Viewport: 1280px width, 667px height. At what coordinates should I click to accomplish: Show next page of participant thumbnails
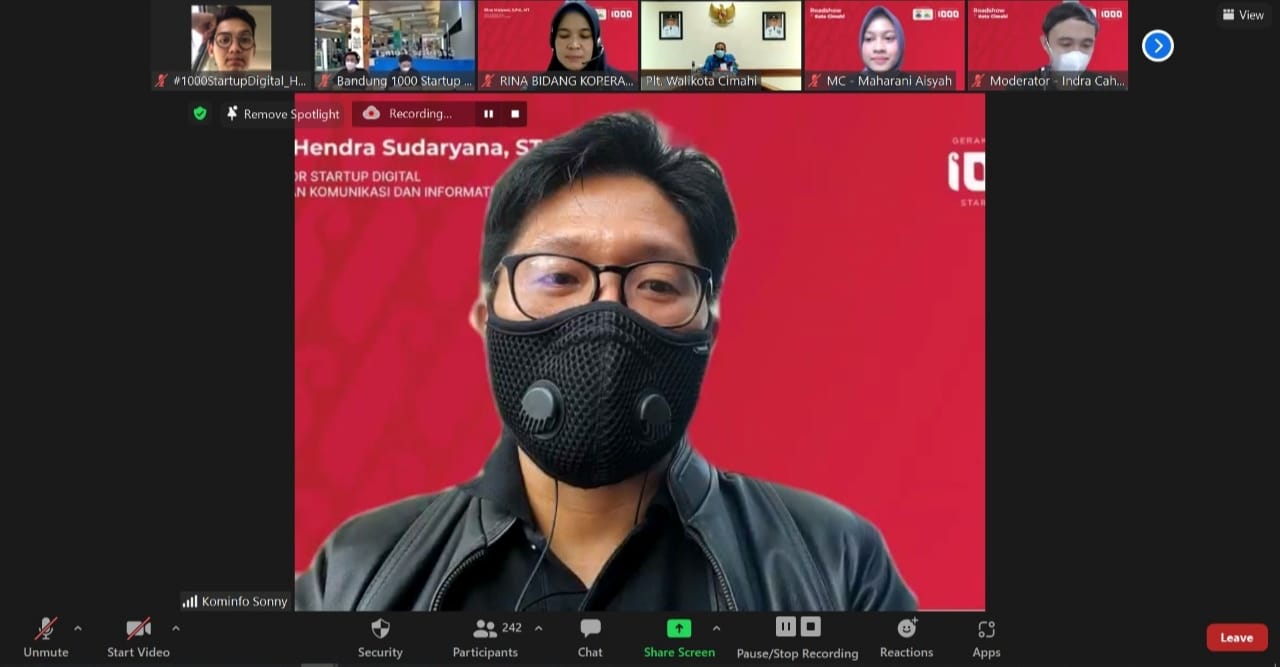tap(1158, 46)
